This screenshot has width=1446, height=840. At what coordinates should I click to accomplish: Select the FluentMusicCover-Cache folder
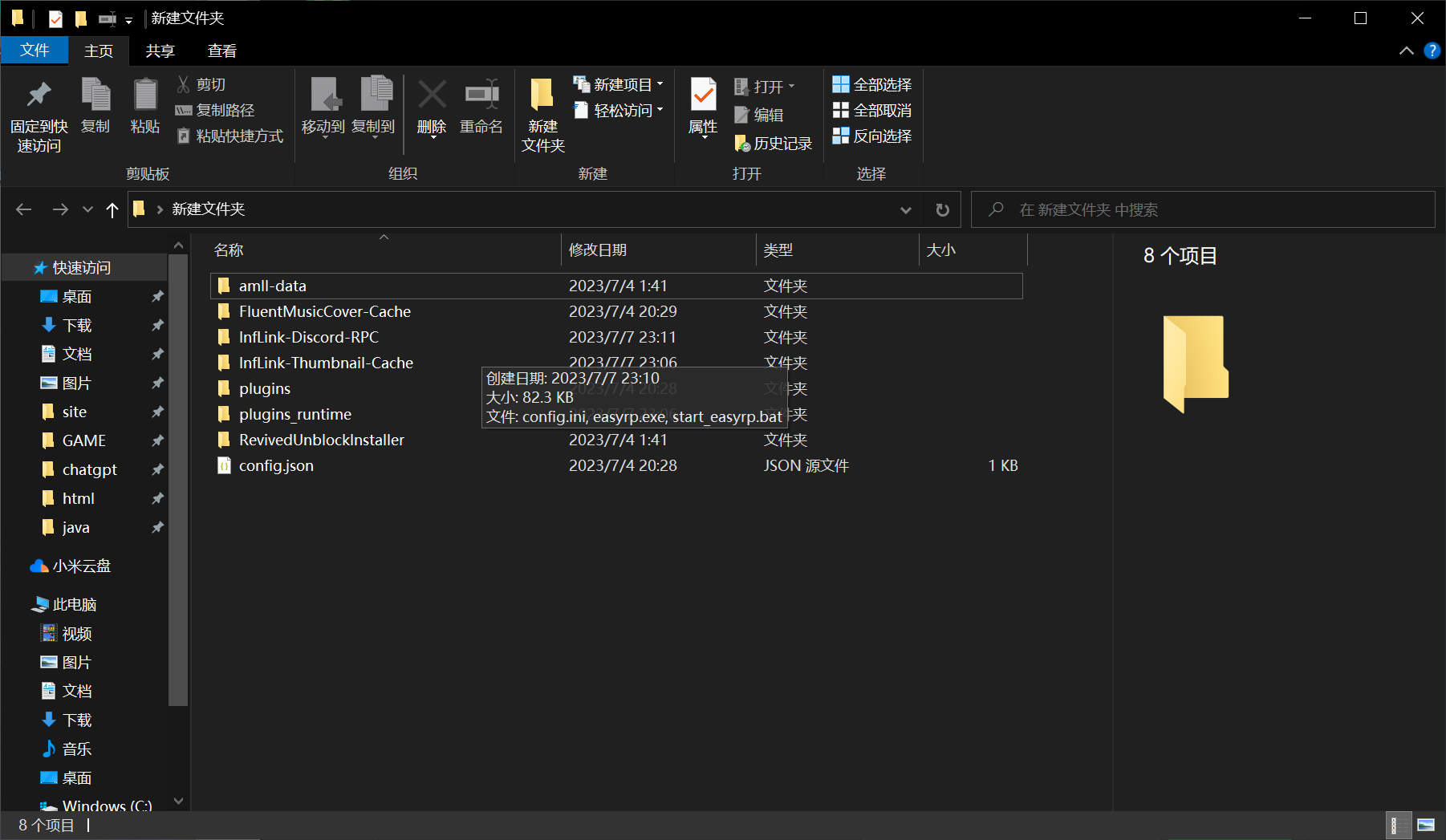click(616, 311)
